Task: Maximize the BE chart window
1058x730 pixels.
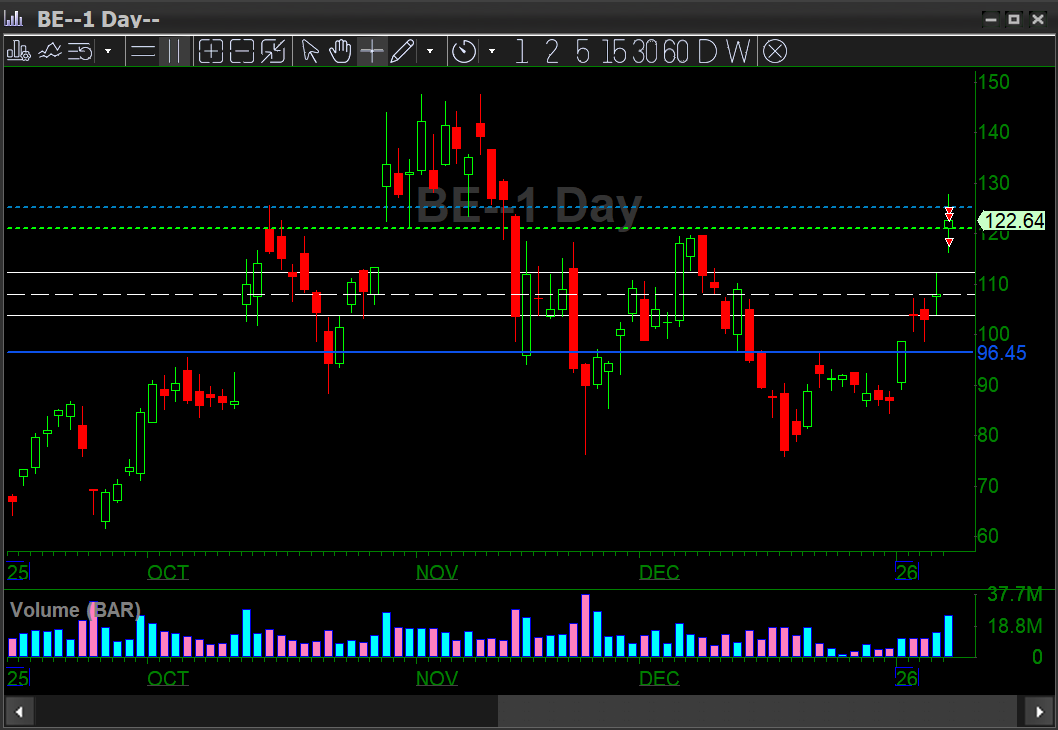Action: tap(1013, 20)
